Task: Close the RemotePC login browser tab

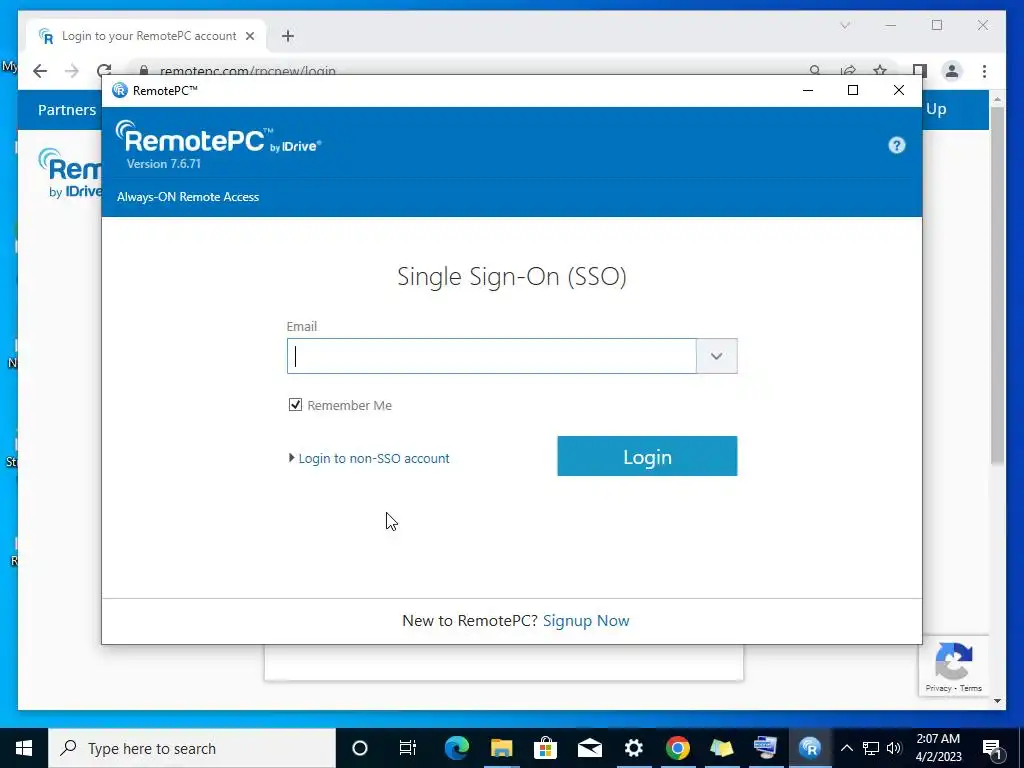Action: click(x=249, y=36)
